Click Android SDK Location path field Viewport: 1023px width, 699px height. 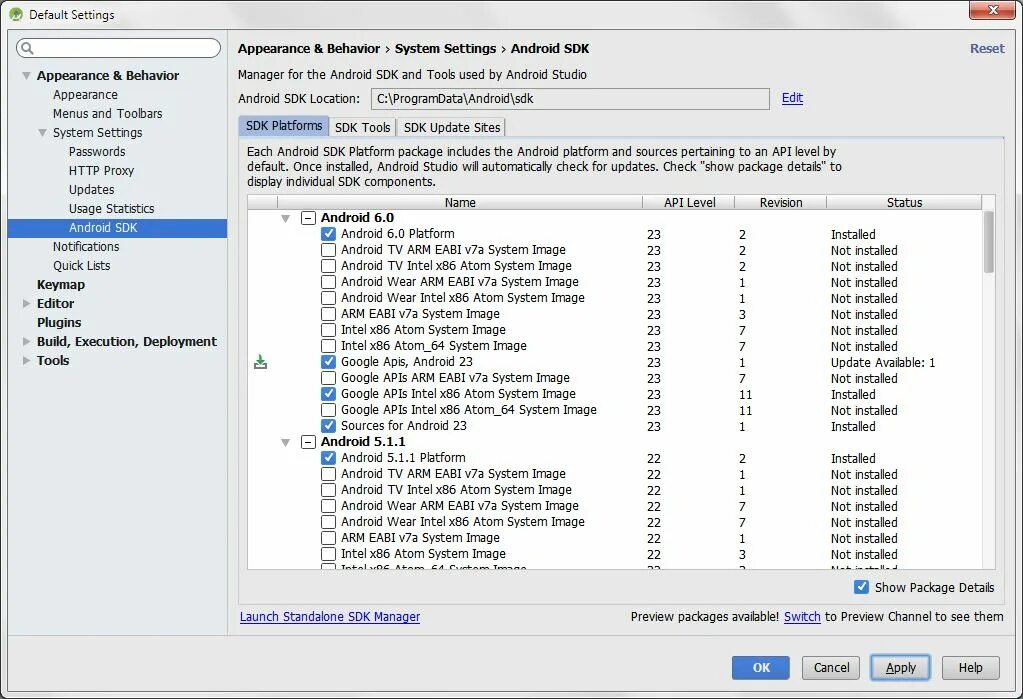tap(570, 99)
